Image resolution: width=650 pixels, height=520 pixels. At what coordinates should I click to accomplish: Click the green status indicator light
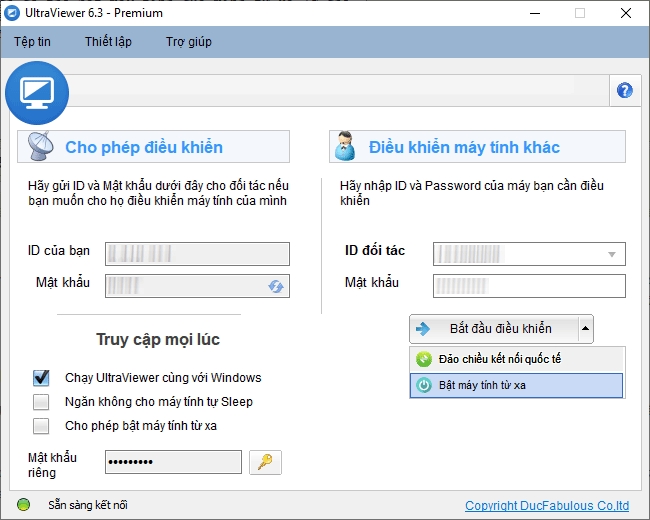coord(24,505)
